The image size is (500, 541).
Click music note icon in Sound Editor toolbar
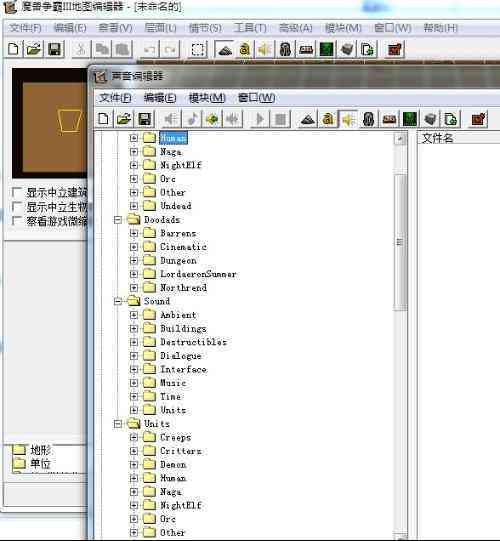(x=192, y=119)
